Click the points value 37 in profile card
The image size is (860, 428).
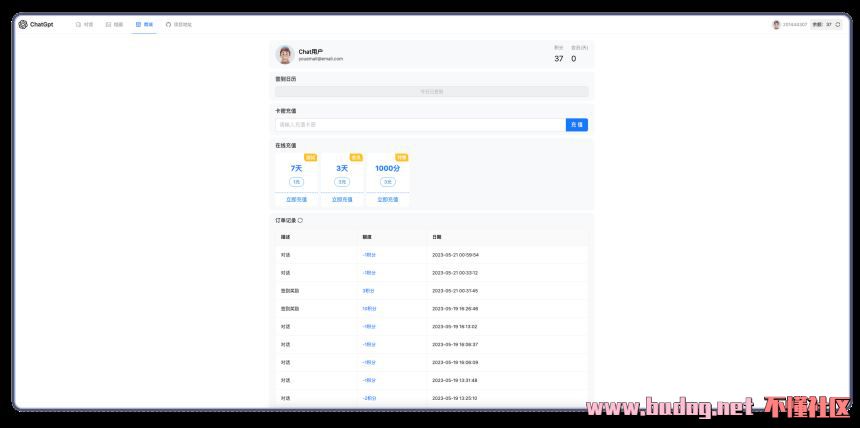click(558, 59)
